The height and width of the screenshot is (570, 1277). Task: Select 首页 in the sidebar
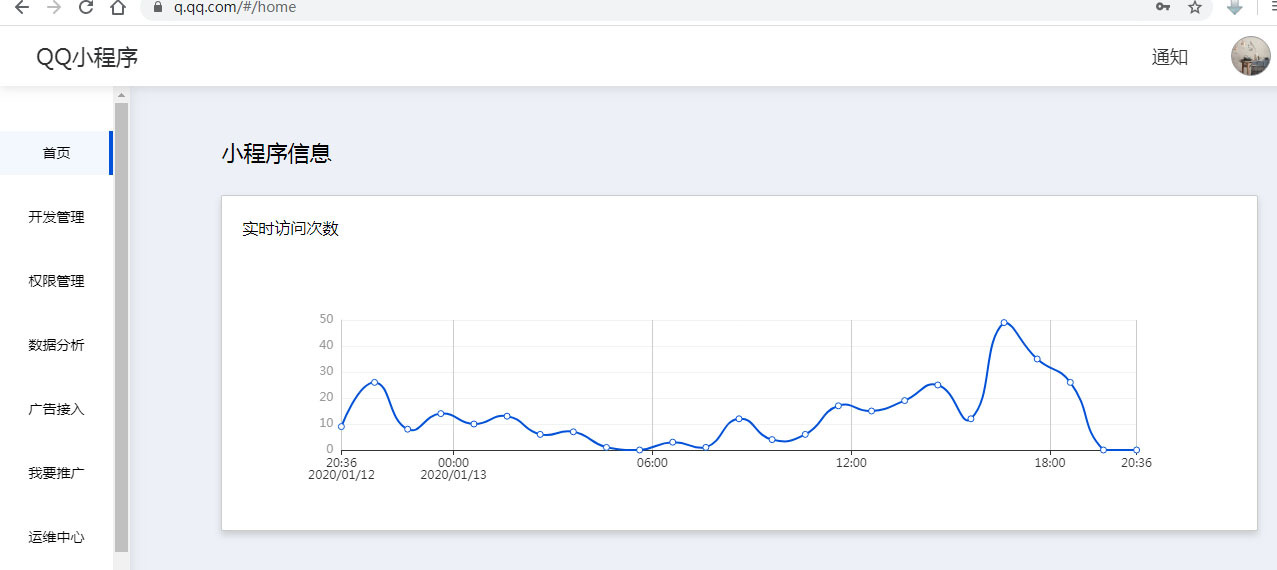pos(56,153)
